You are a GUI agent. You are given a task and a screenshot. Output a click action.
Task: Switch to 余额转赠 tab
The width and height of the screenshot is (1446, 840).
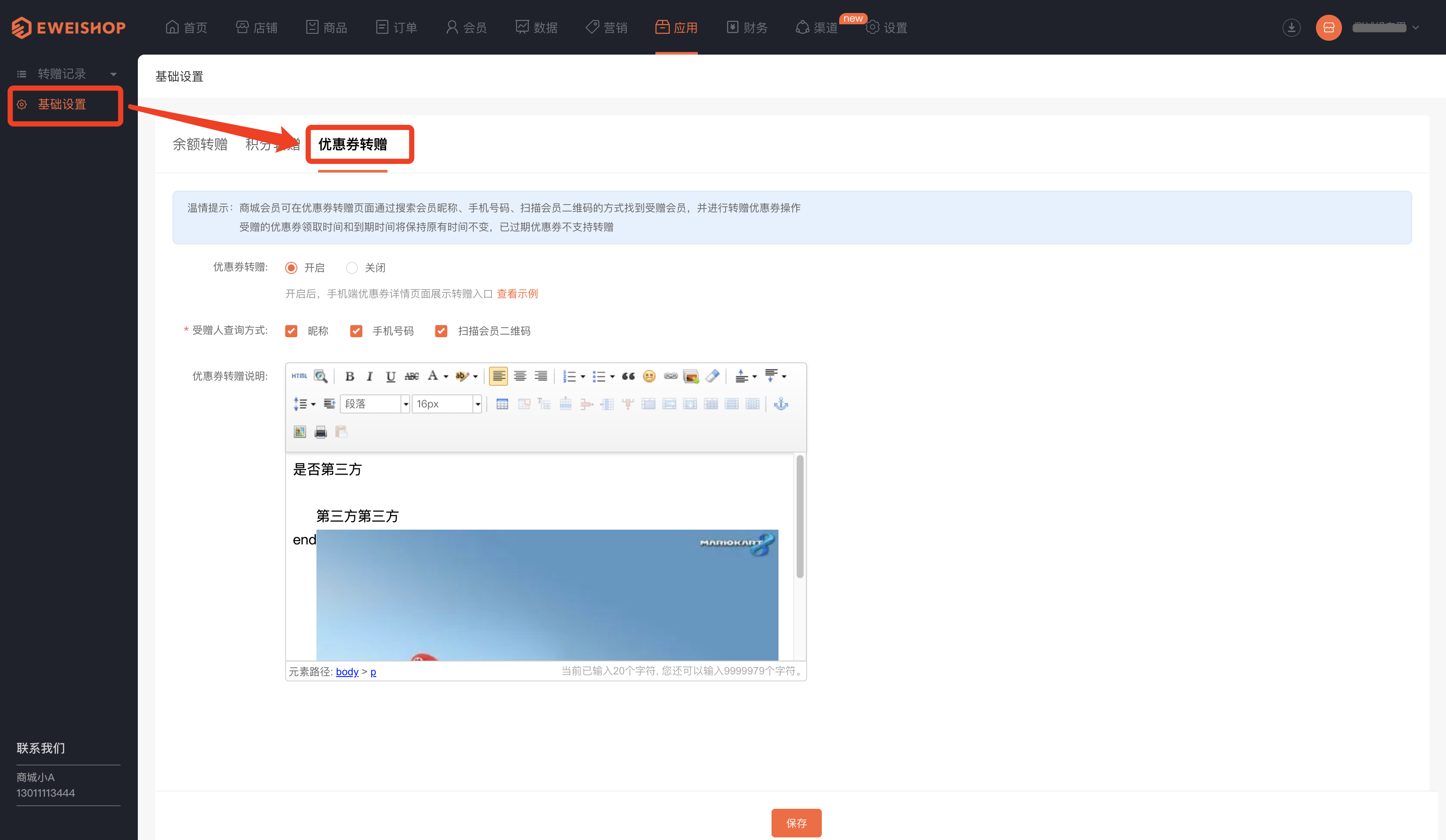(200, 145)
